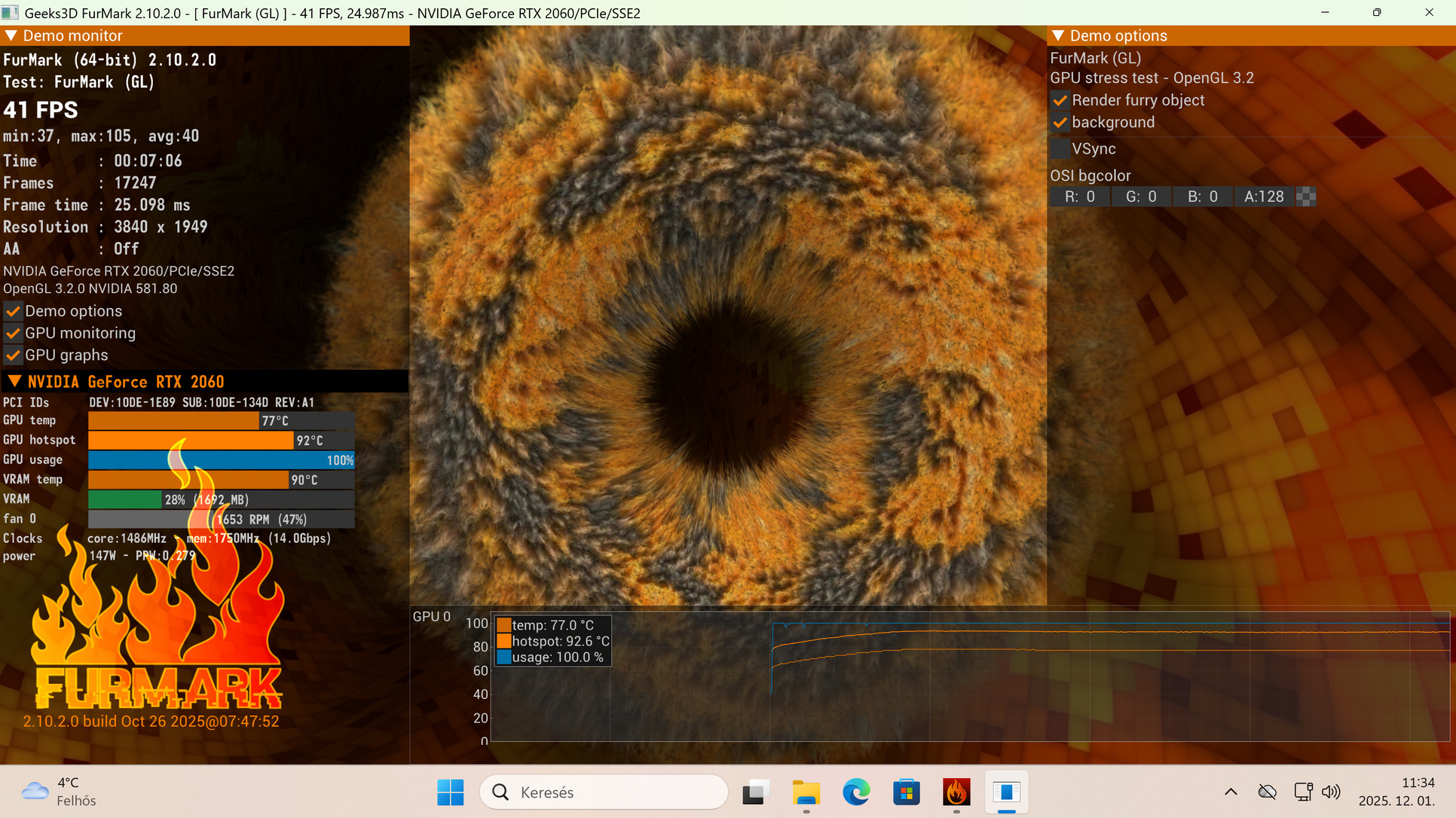The image size is (1456, 818).
Task: Click the OSI bgcolor preview swatch
Action: [1306, 197]
